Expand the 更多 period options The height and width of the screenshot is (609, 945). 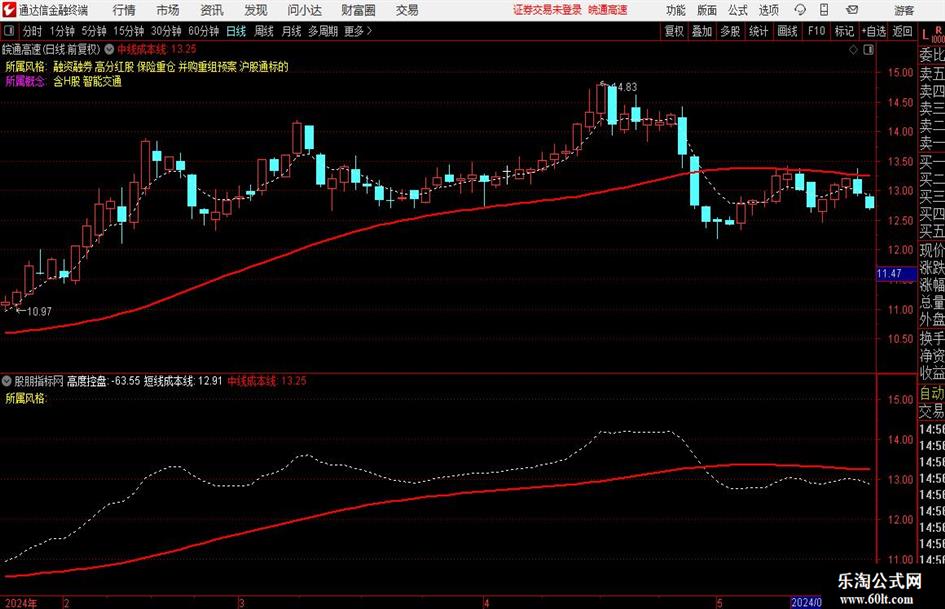click(358, 31)
